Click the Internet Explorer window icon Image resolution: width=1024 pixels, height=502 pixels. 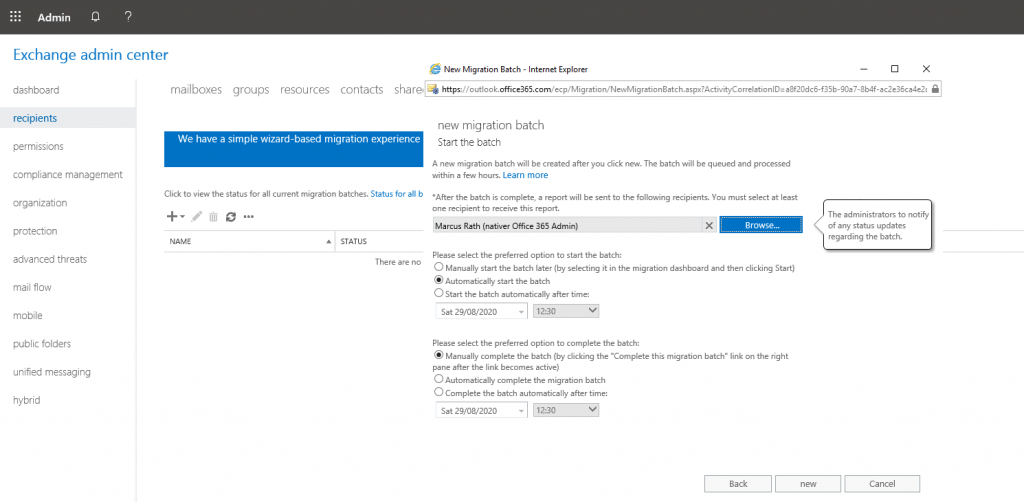click(434, 69)
